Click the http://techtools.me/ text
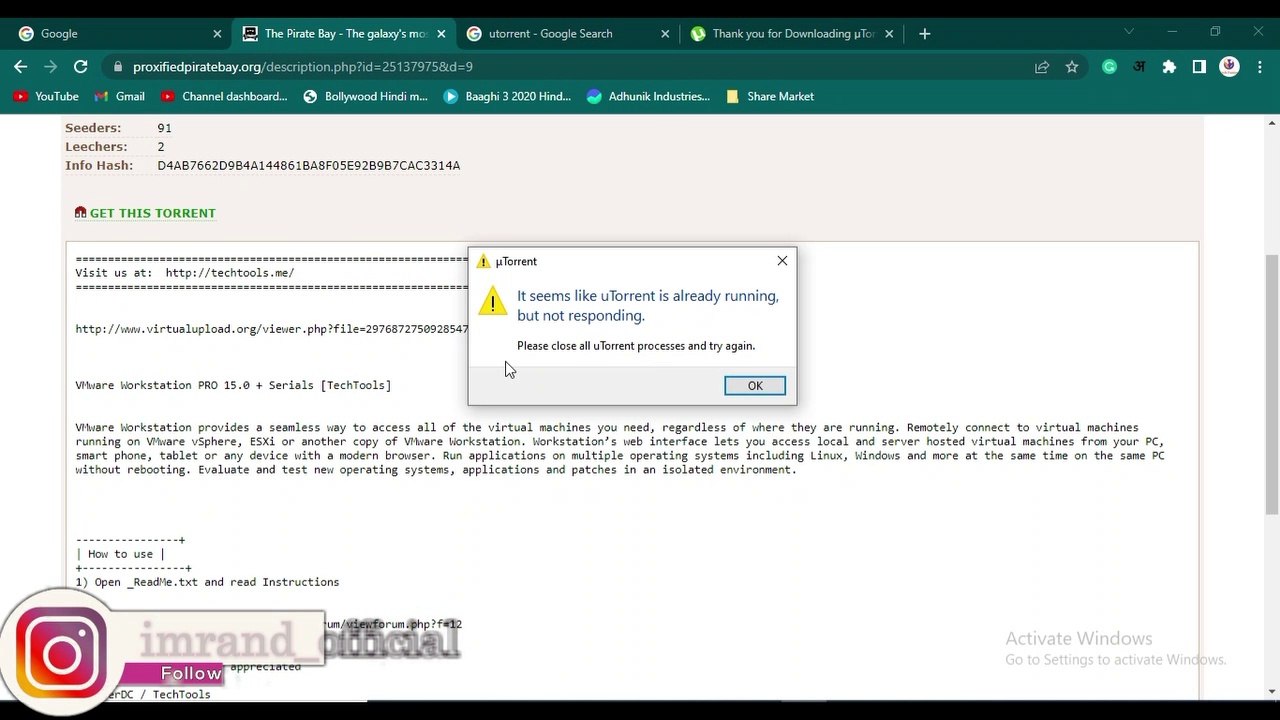The height and width of the screenshot is (720, 1280). 230,273
